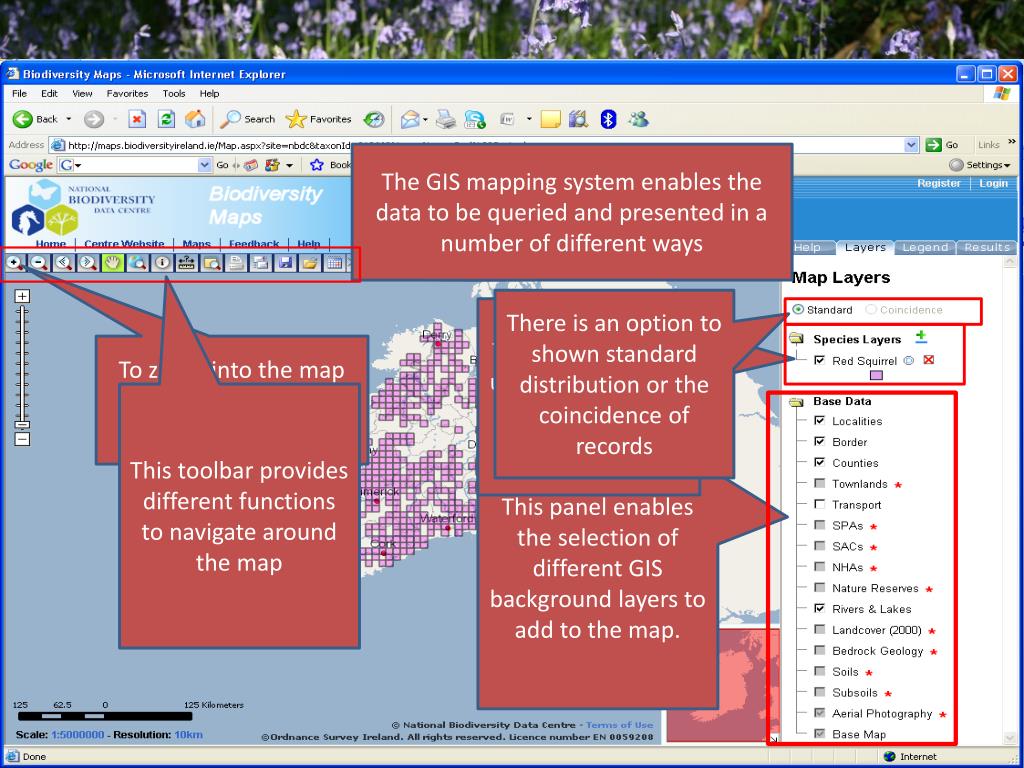Open the Mail icon dropdown arrow
The height and width of the screenshot is (768, 1024).
click(x=425, y=120)
